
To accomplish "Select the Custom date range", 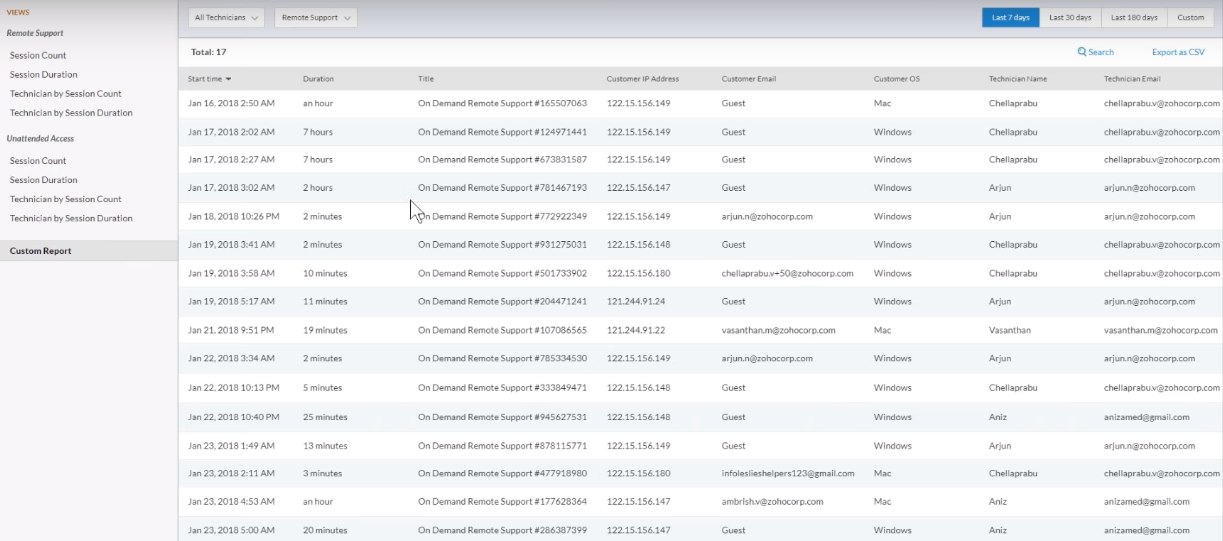I will [1190, 18].
